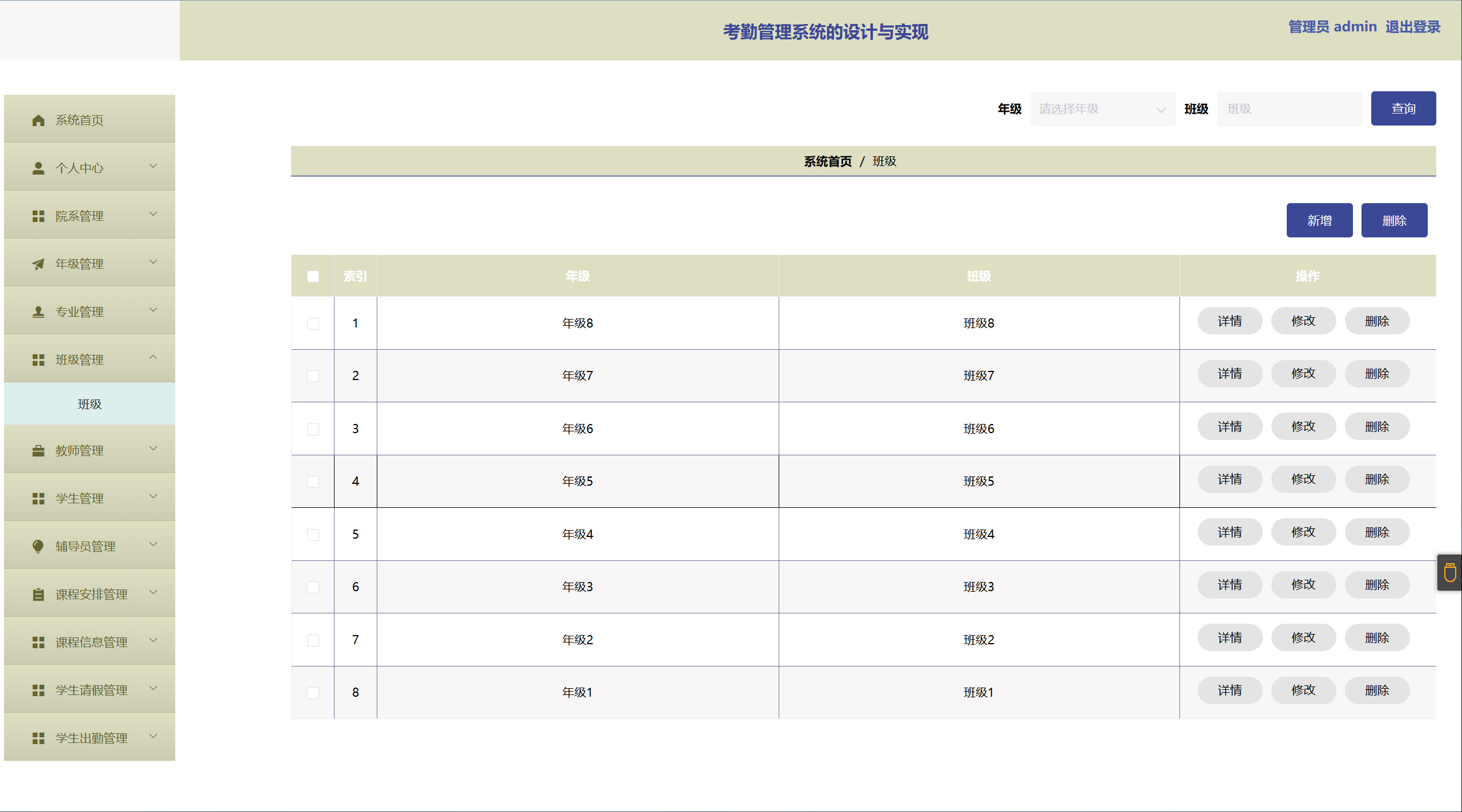Click the clipboard icon beside 课程安排管理
Screen dimensions: 1462x812
38,595
